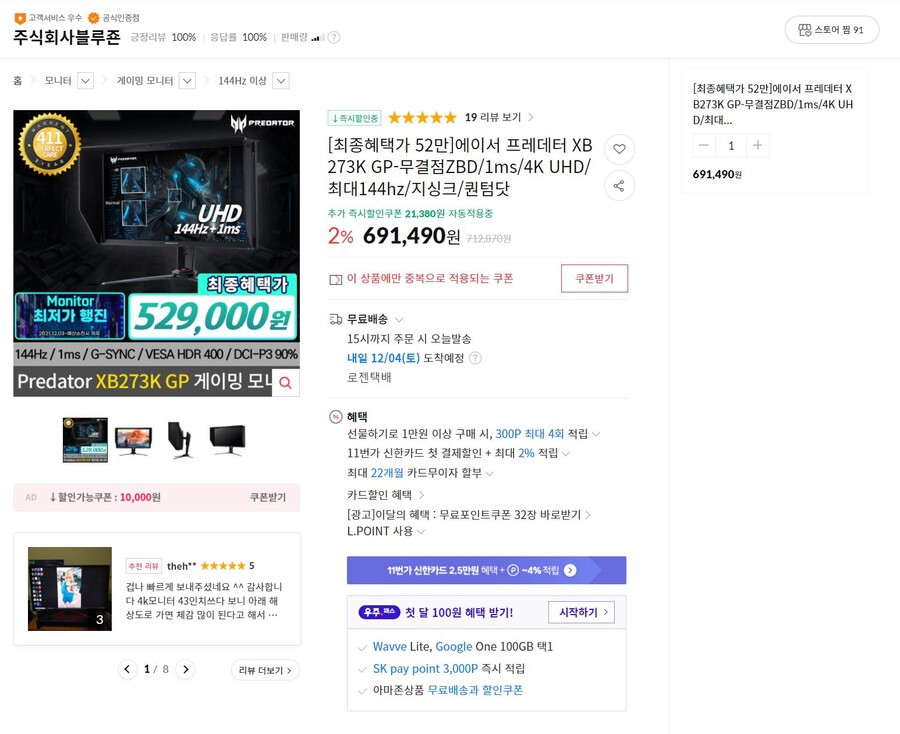The image size is (900, 734).
Task: Click the 리뷰 더보기 button
Action: pos(265,670)
